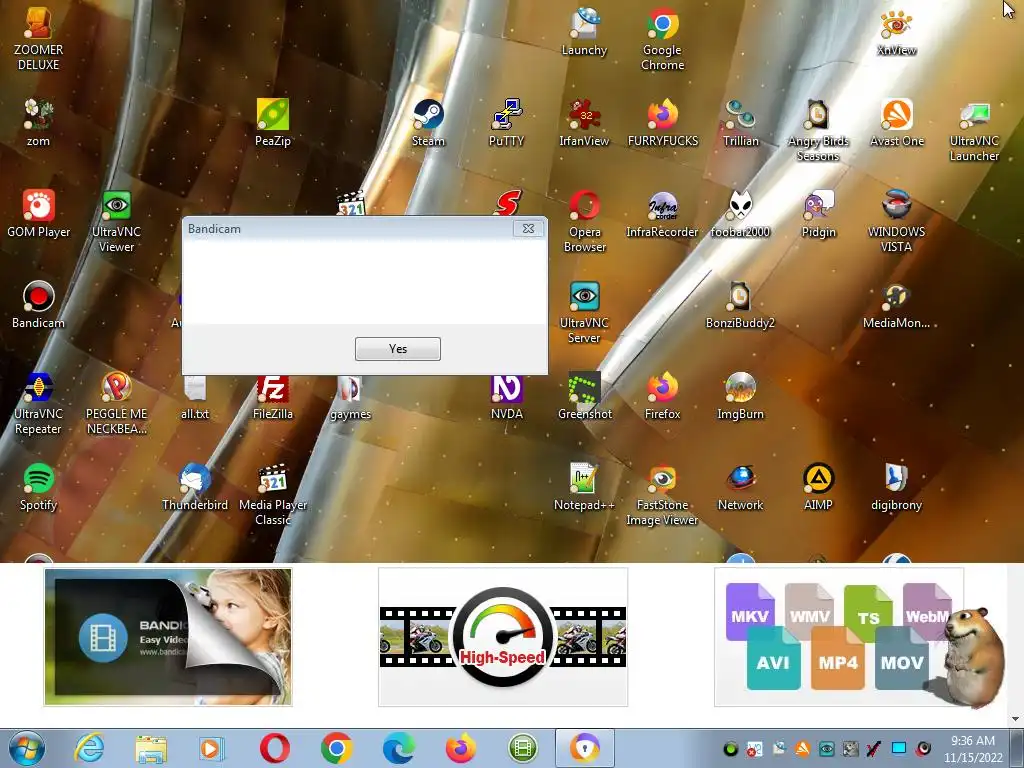Open InfraRecorder desktop shortcut
Image resolution: width=1024 pixels, height=768 pixels.
pyautogui.click(x=662, y=214)
